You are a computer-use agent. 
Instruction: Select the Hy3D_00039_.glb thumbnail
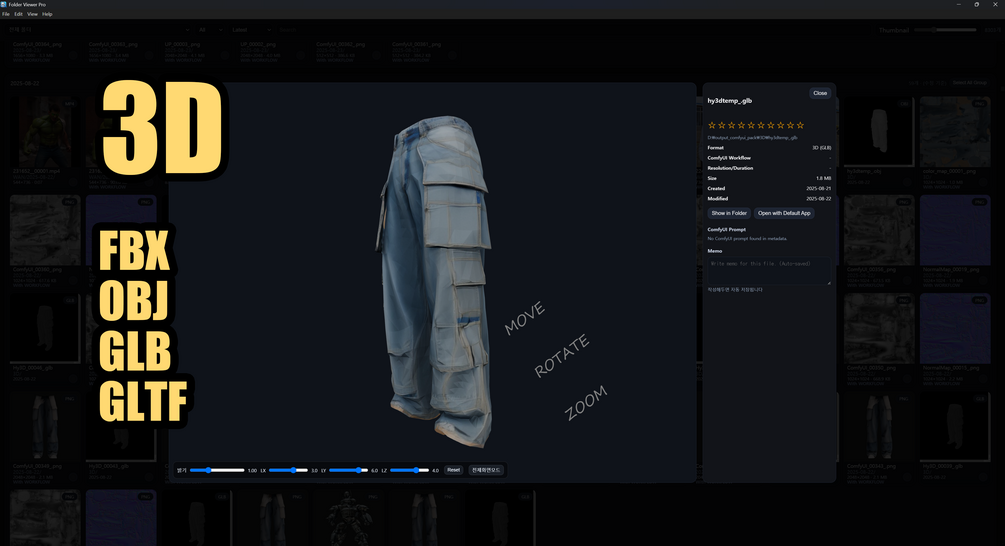pyautogui.click(x=955, y=427)
